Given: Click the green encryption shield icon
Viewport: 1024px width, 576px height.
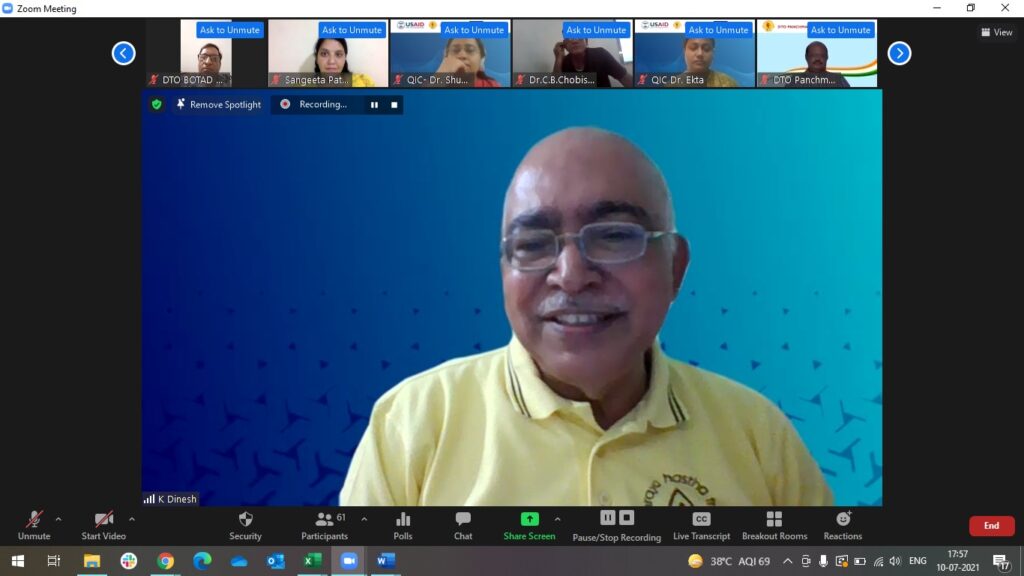Looking at the screenshot, I should click(x=156, y=104).
